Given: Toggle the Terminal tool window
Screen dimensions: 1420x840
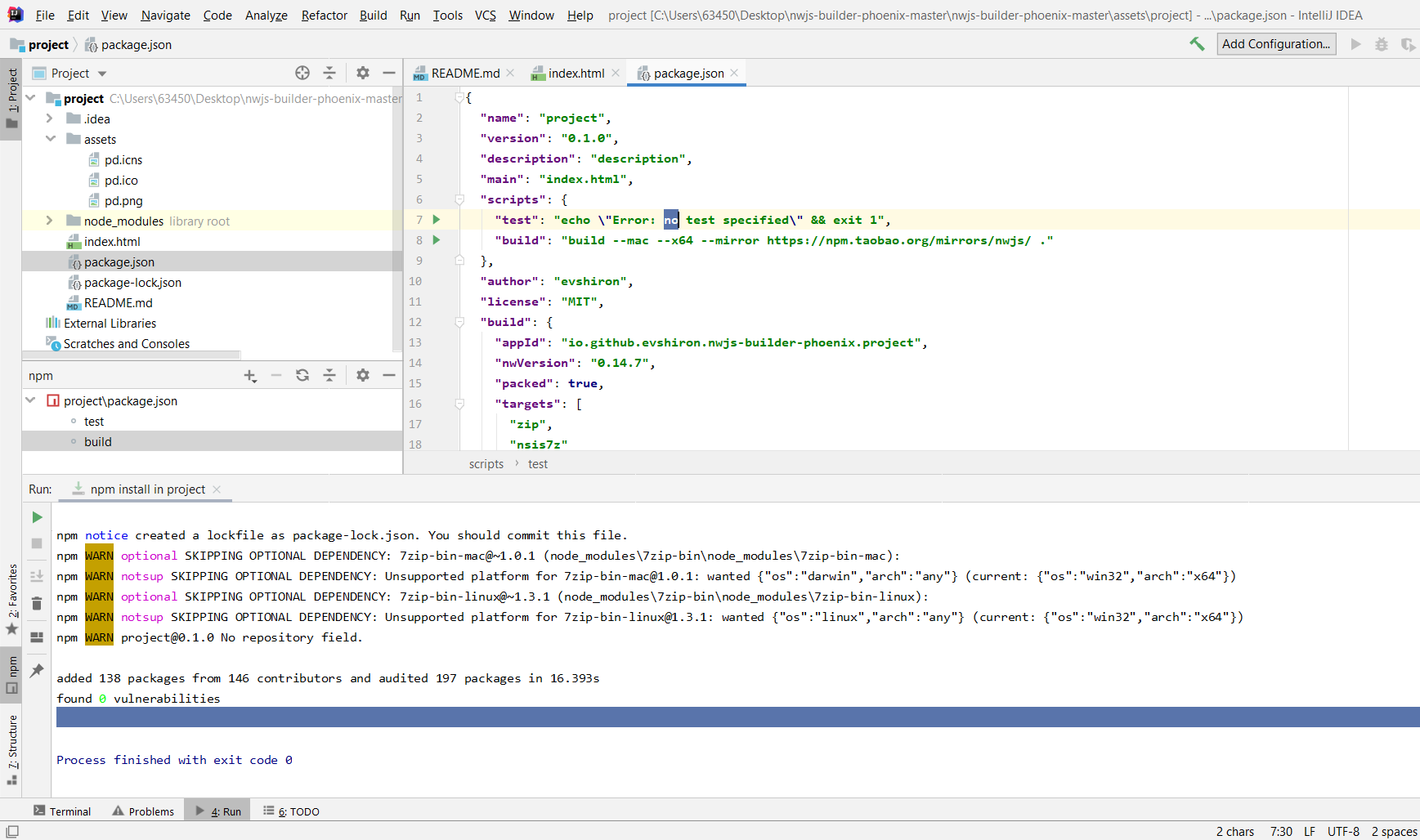Looking at the screenshot, I should [x=62, y=811].
